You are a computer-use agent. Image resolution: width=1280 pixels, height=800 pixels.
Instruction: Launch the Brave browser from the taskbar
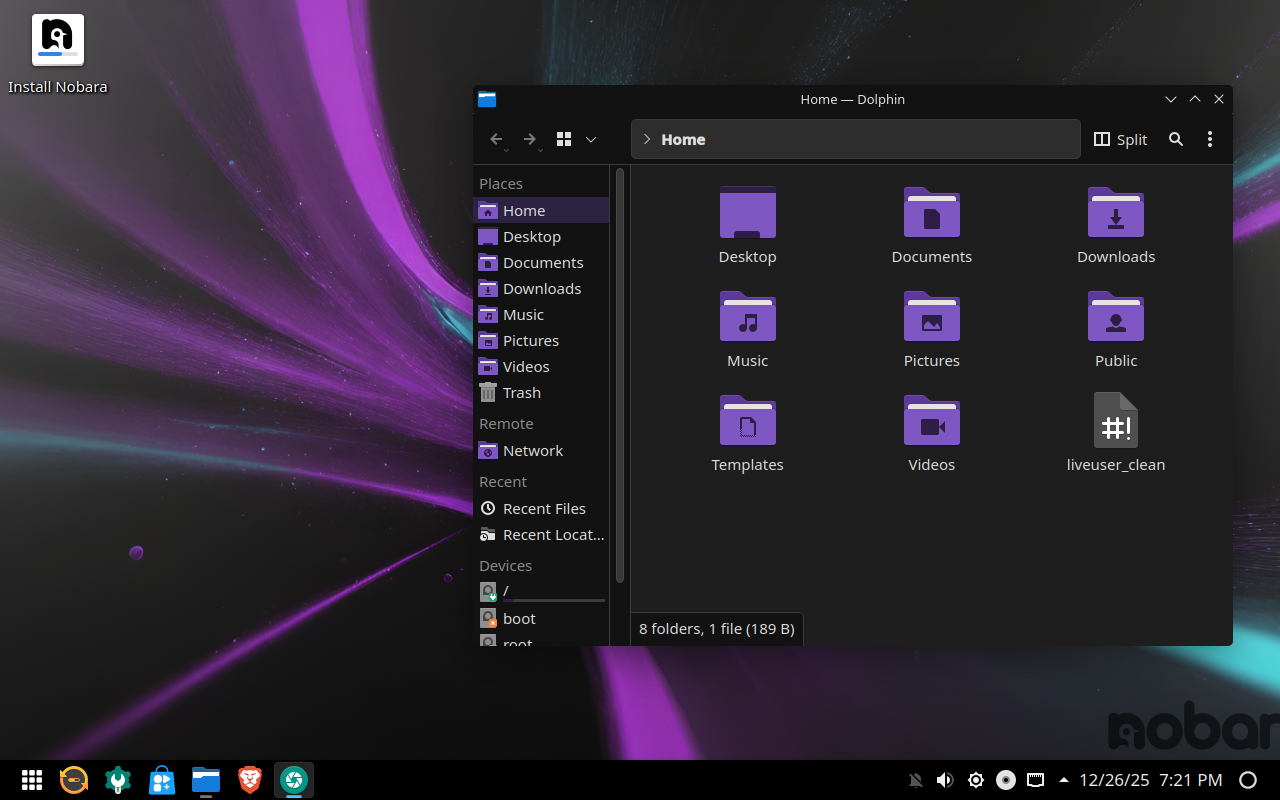[x=249, y=780]
